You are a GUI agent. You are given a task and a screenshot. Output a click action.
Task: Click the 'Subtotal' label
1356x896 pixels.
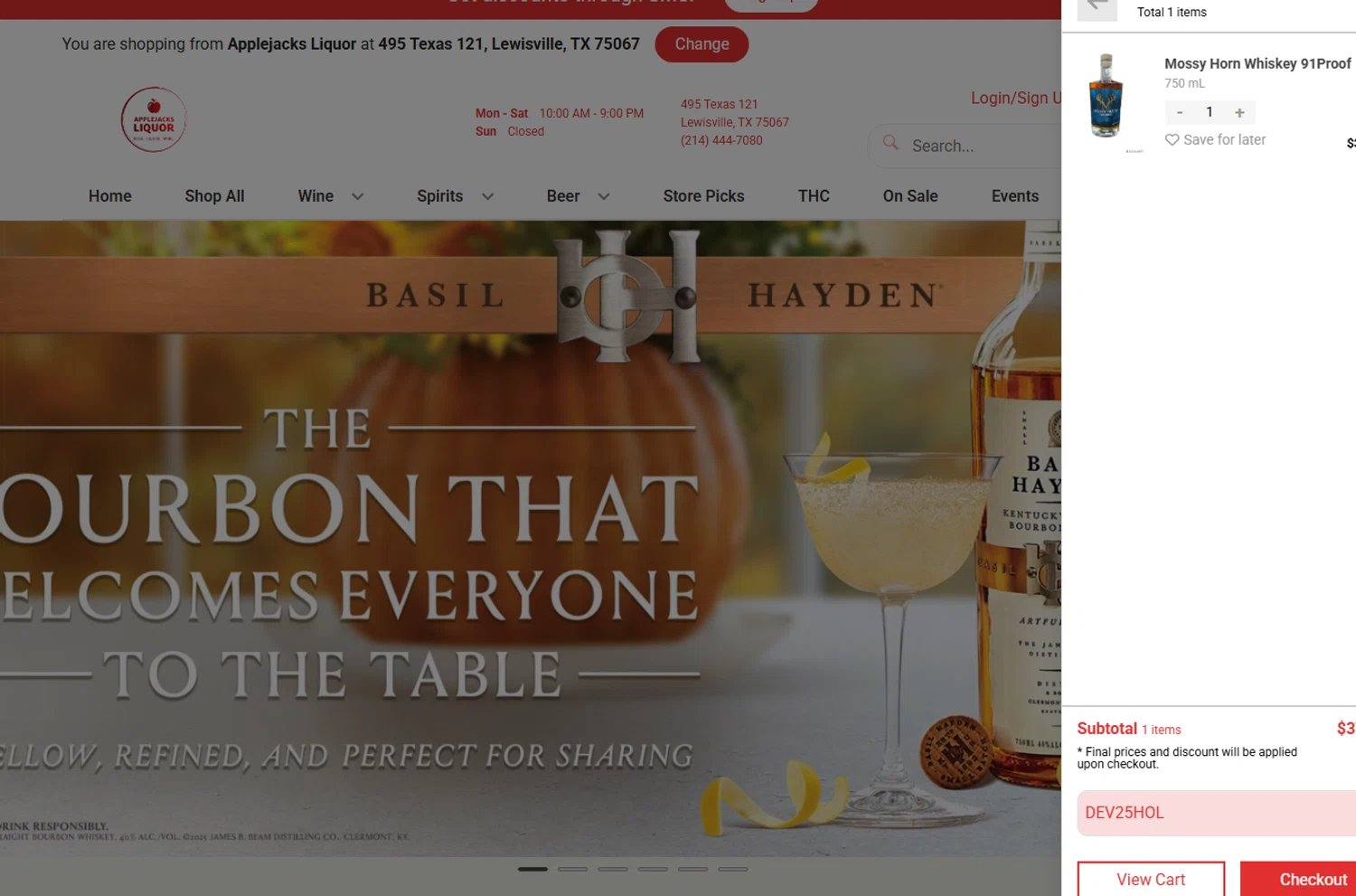(x=1106, y=728)
